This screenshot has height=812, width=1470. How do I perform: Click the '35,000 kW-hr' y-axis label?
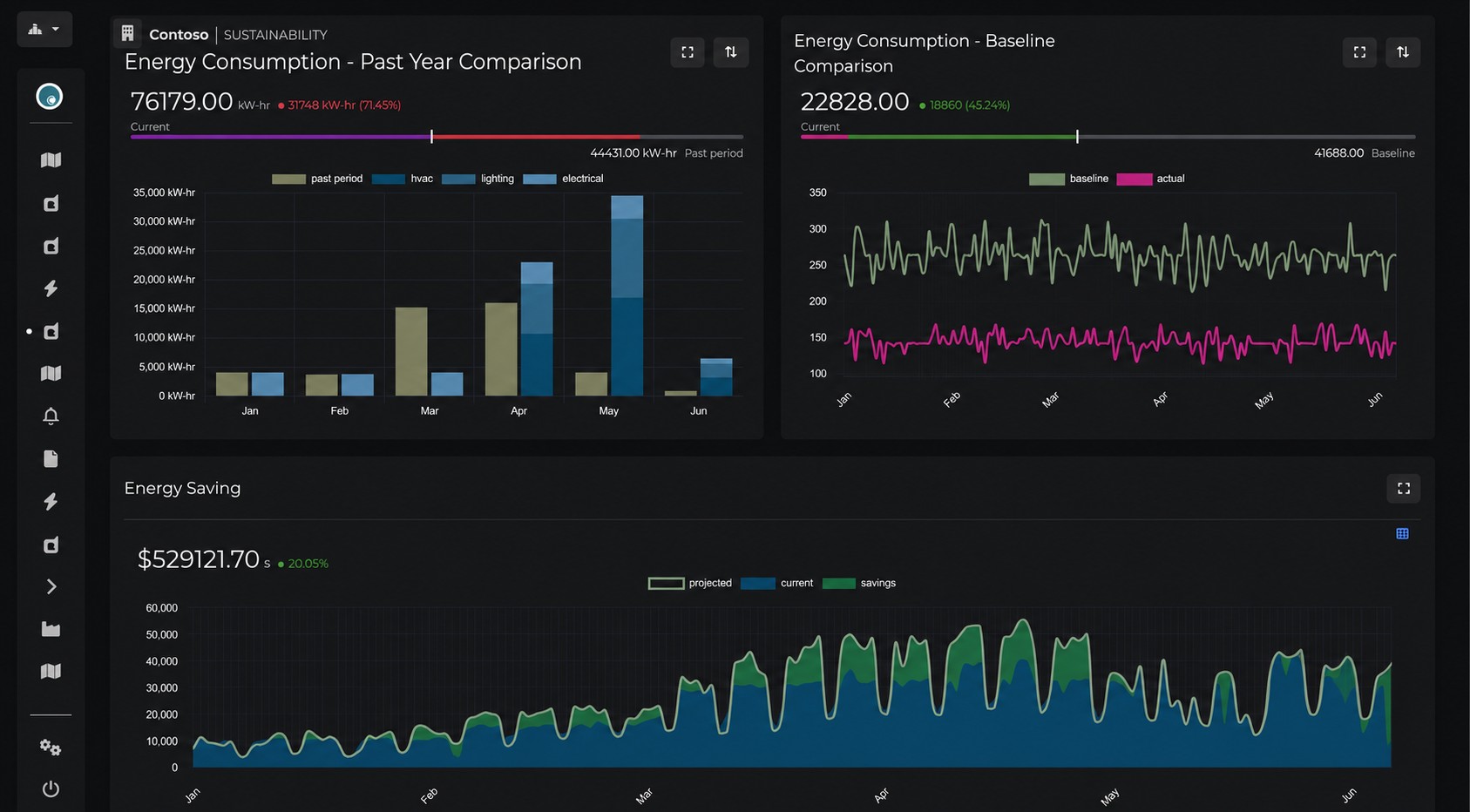164,193
